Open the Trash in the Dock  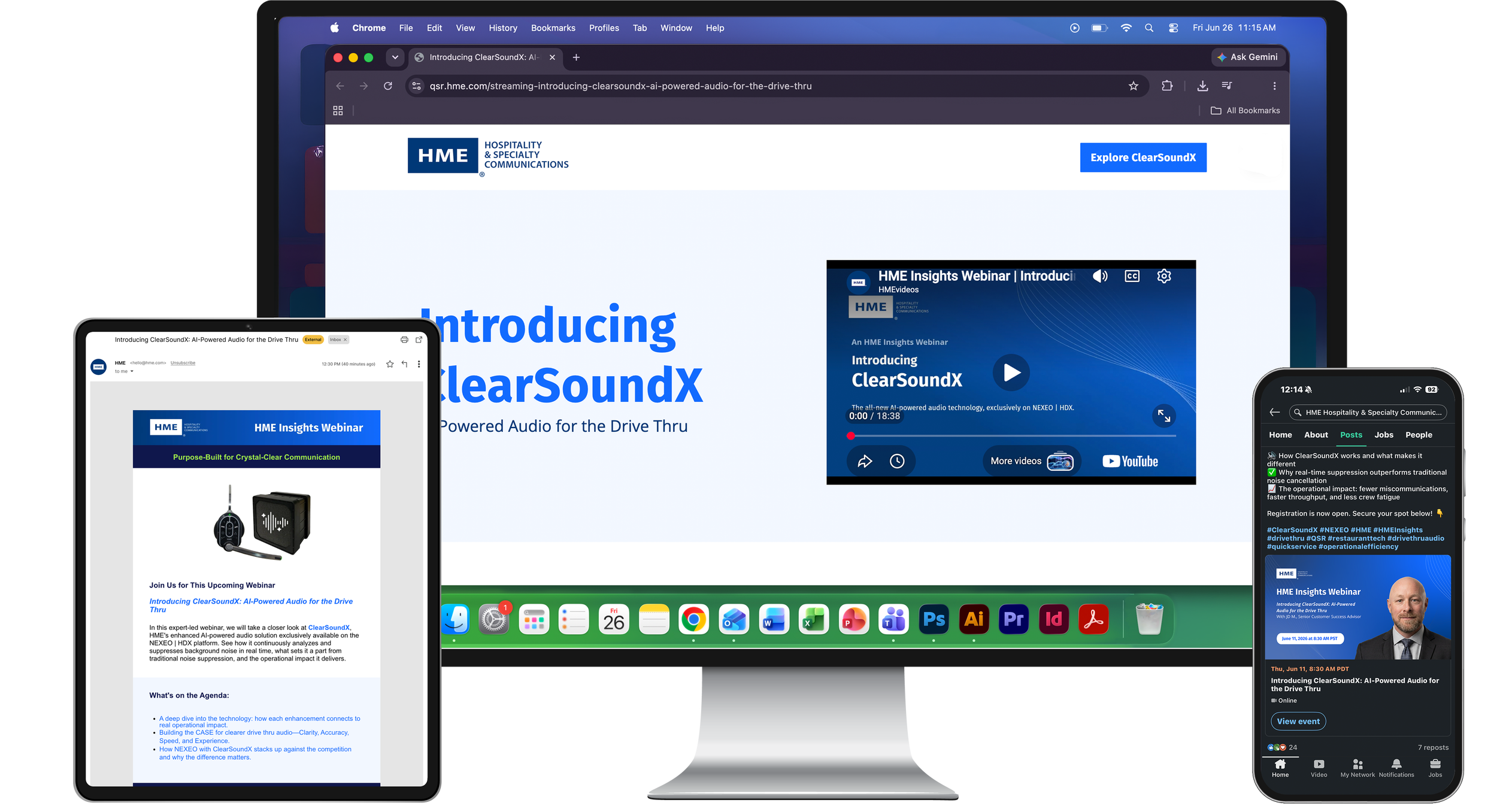[1149, 619]
